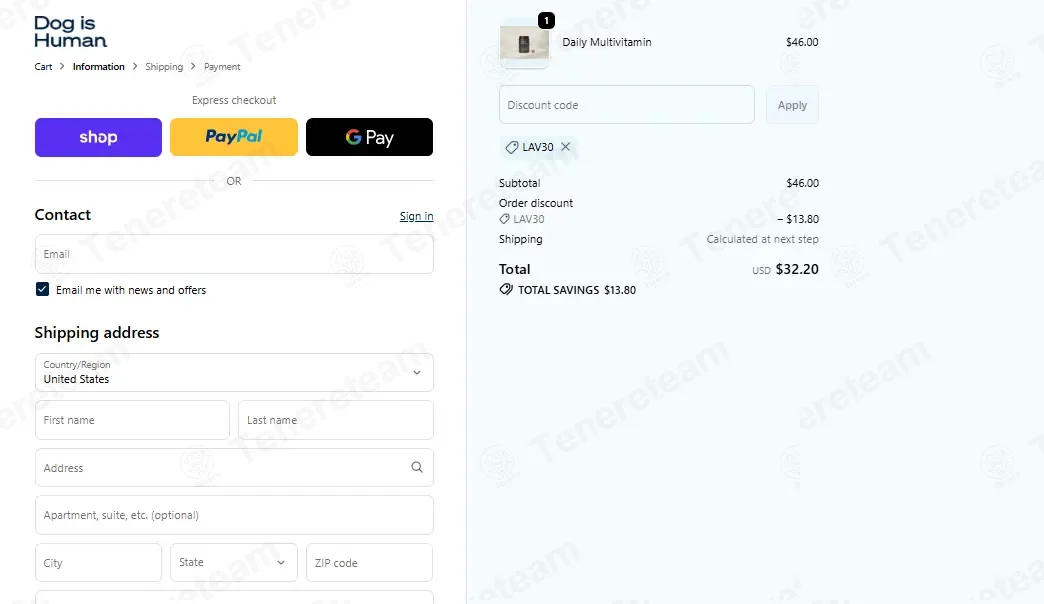Pay with Shop Pay express button
Screen dimensions: 1044x604
[98, 137]
